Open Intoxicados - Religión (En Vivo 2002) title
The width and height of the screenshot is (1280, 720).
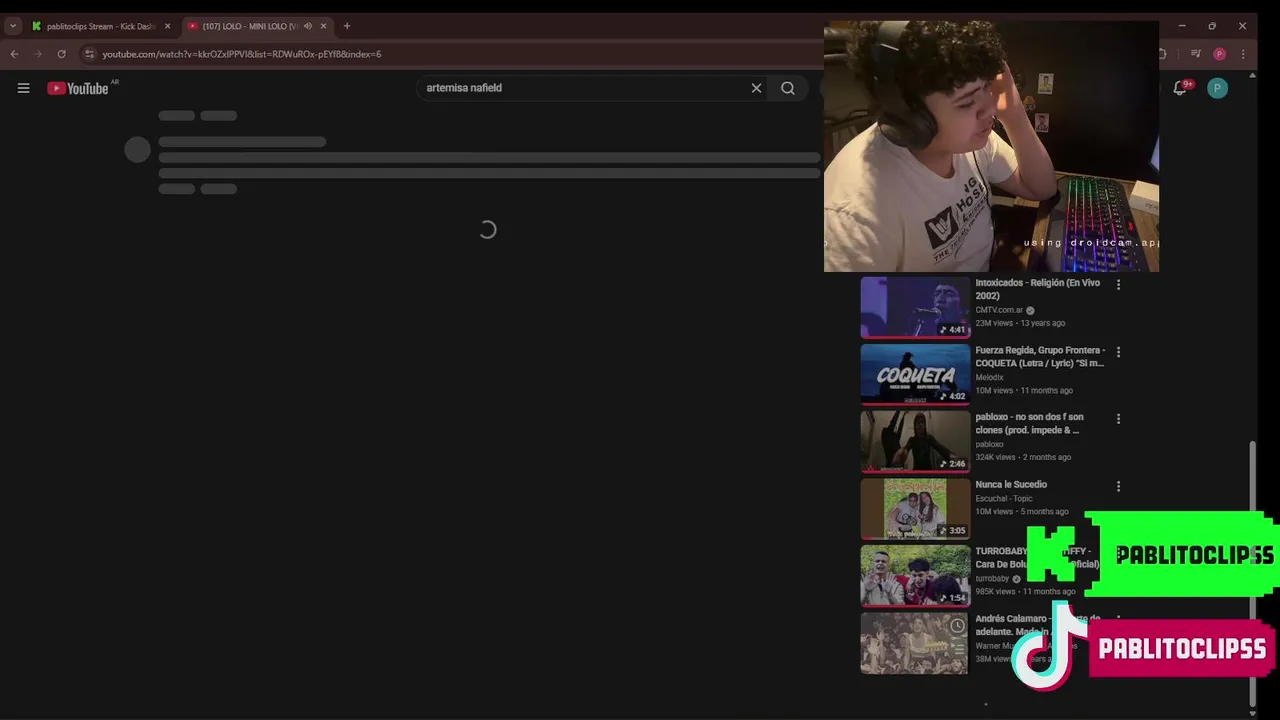[x=1037, y=289]
